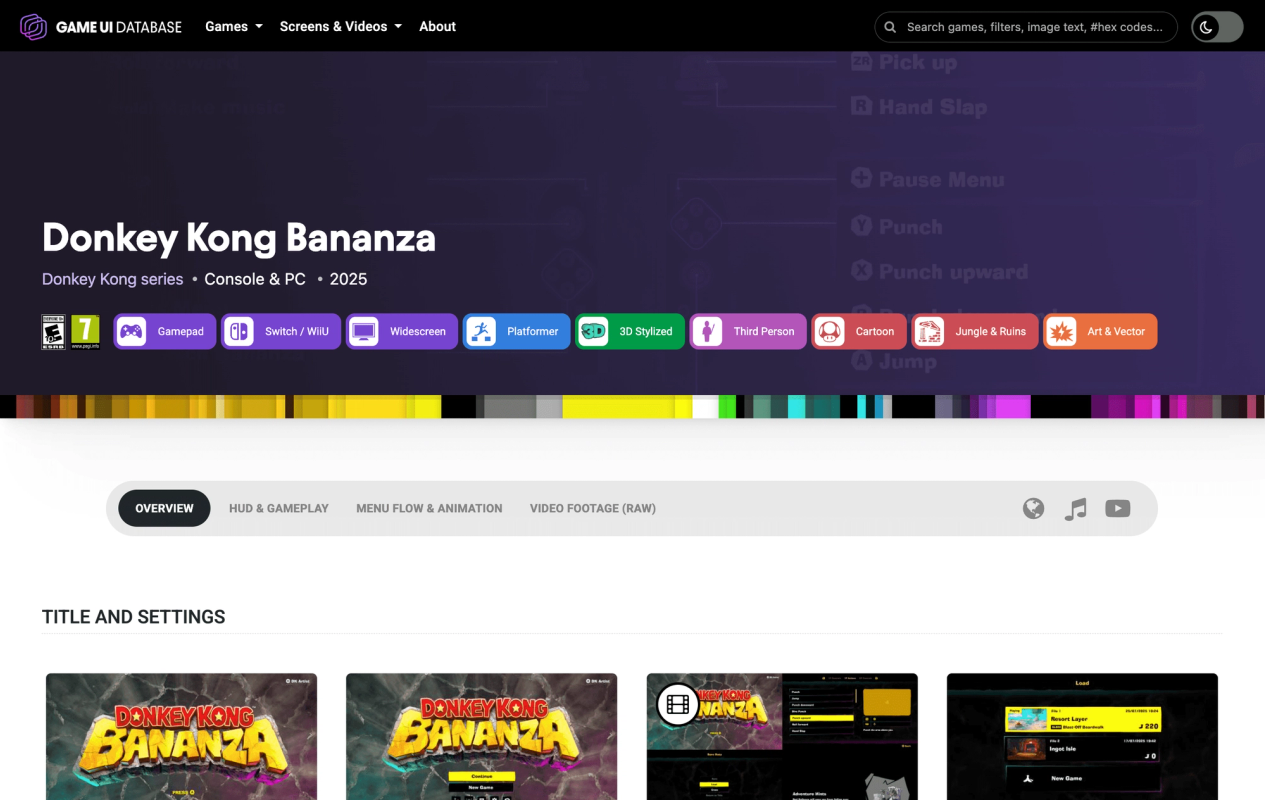Viewport: 1265px width, 800px height.
Task: Expand the Screens & Videos dropdown
Action: click(x=340, y=27)
